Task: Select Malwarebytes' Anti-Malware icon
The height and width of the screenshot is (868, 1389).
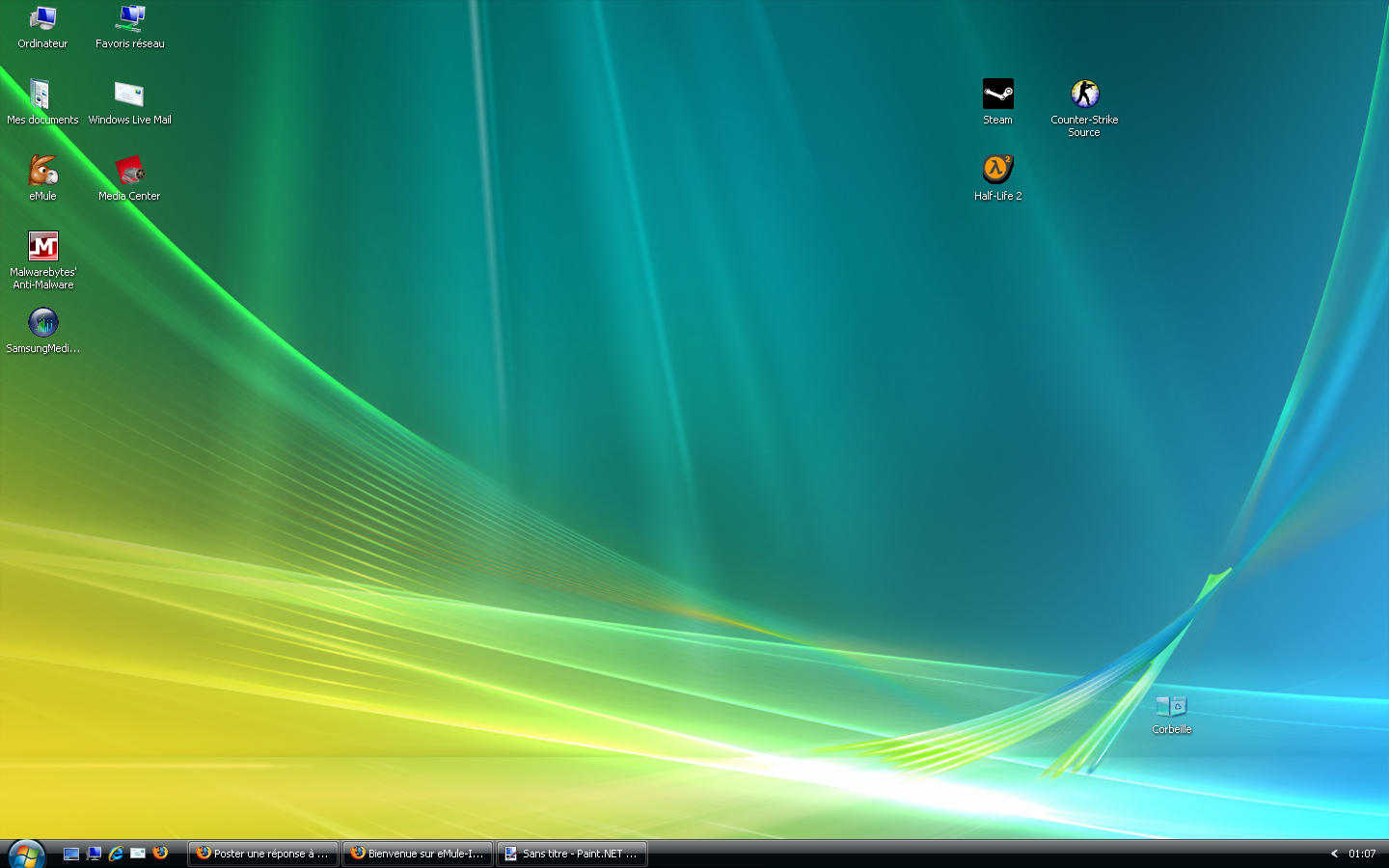Action: (42, 260)
